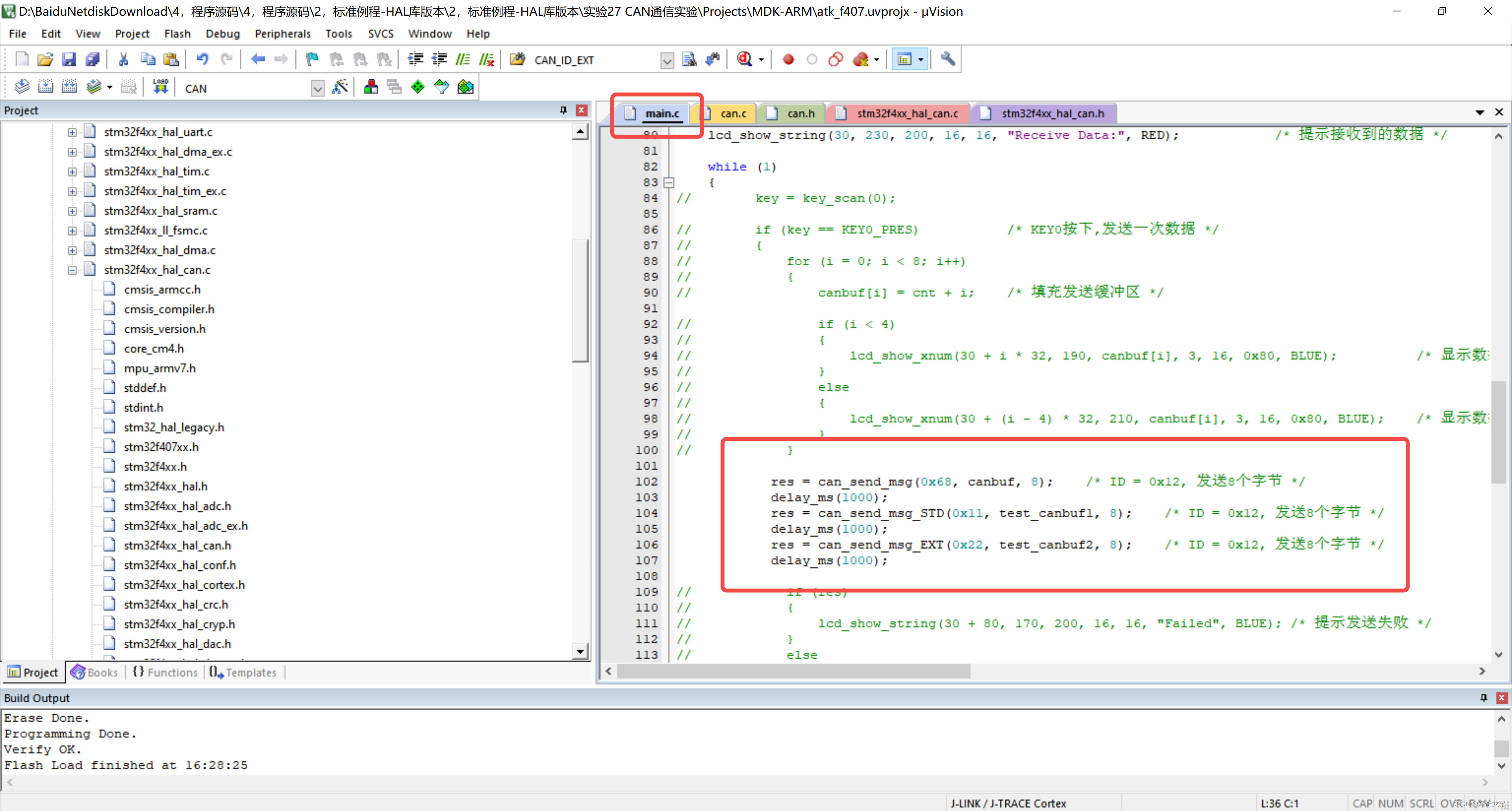Toggle pin on Project panel
Viewport: 1512px width, 811px height.
(563, 110)
